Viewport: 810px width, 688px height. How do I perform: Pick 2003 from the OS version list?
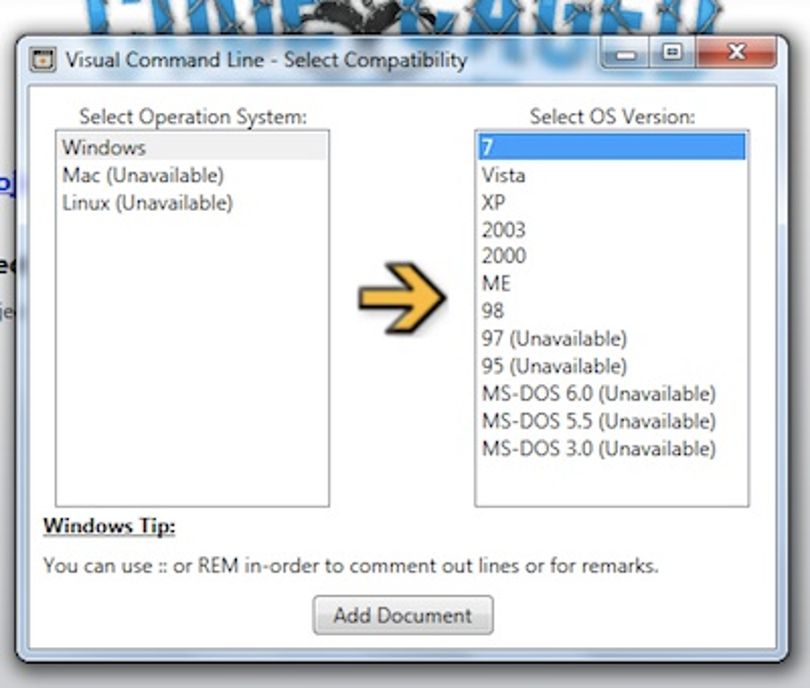[612, 229]
